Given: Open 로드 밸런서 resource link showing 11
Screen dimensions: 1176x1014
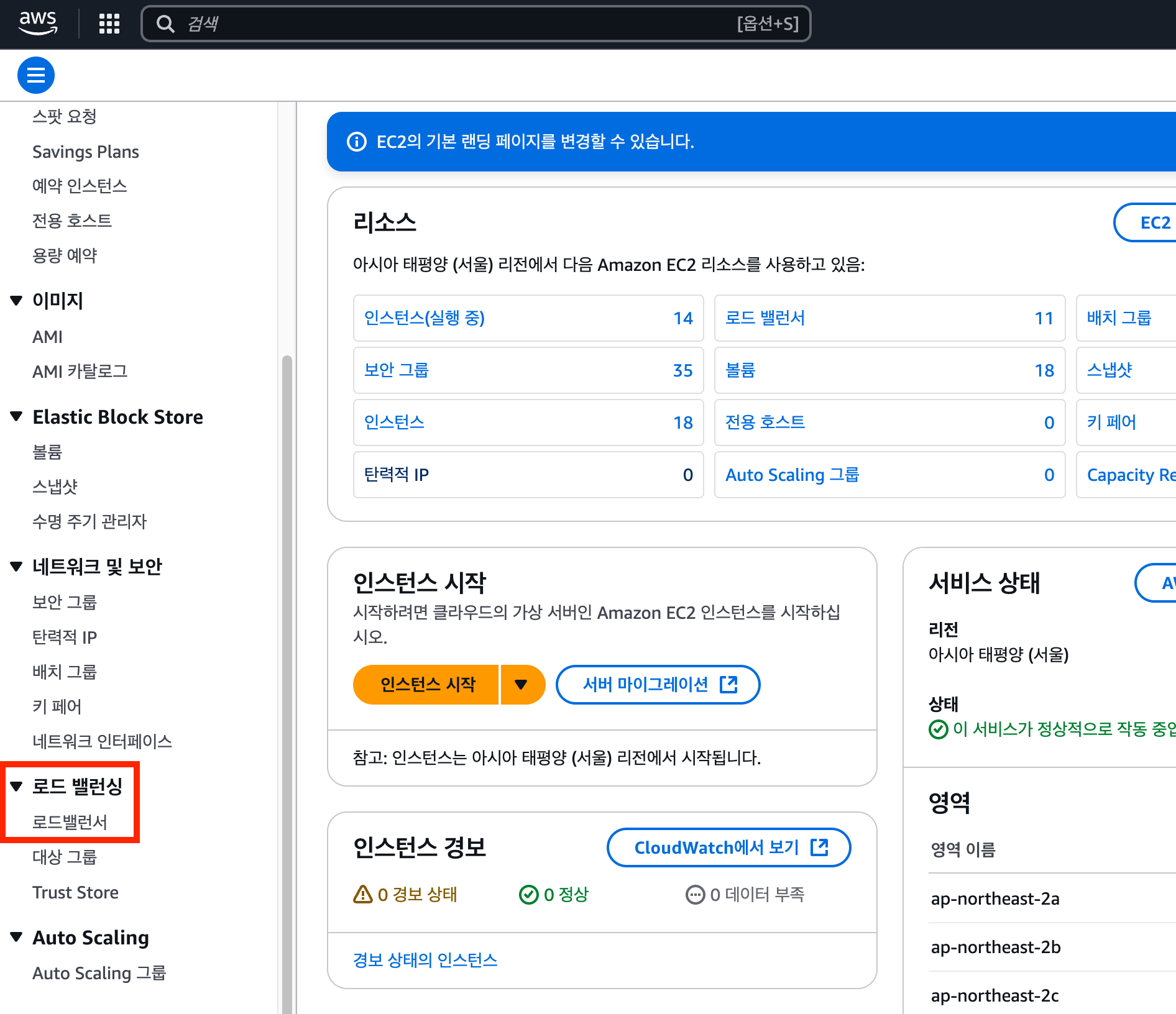Looking at the screenshot, I should 765,318.
